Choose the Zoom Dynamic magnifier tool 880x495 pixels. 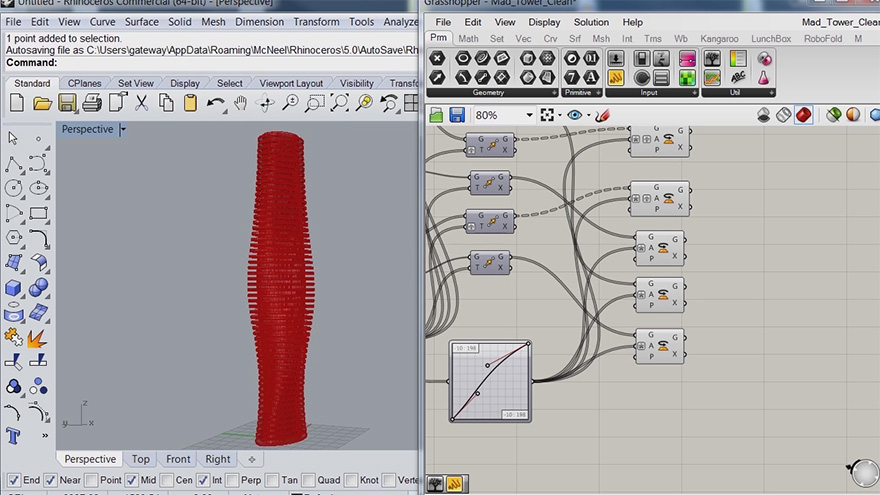pos(290,103)
